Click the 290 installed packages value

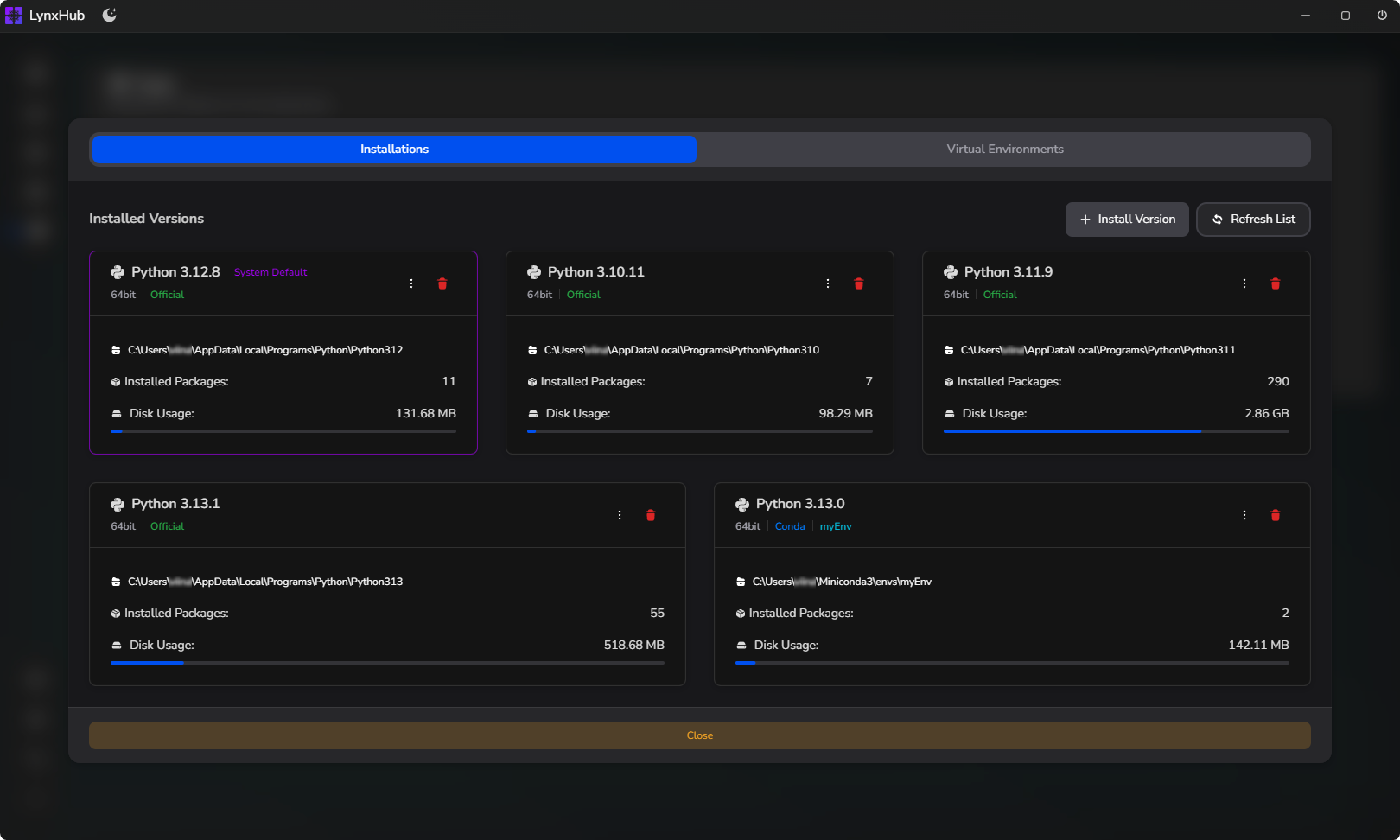(1278, 381)
